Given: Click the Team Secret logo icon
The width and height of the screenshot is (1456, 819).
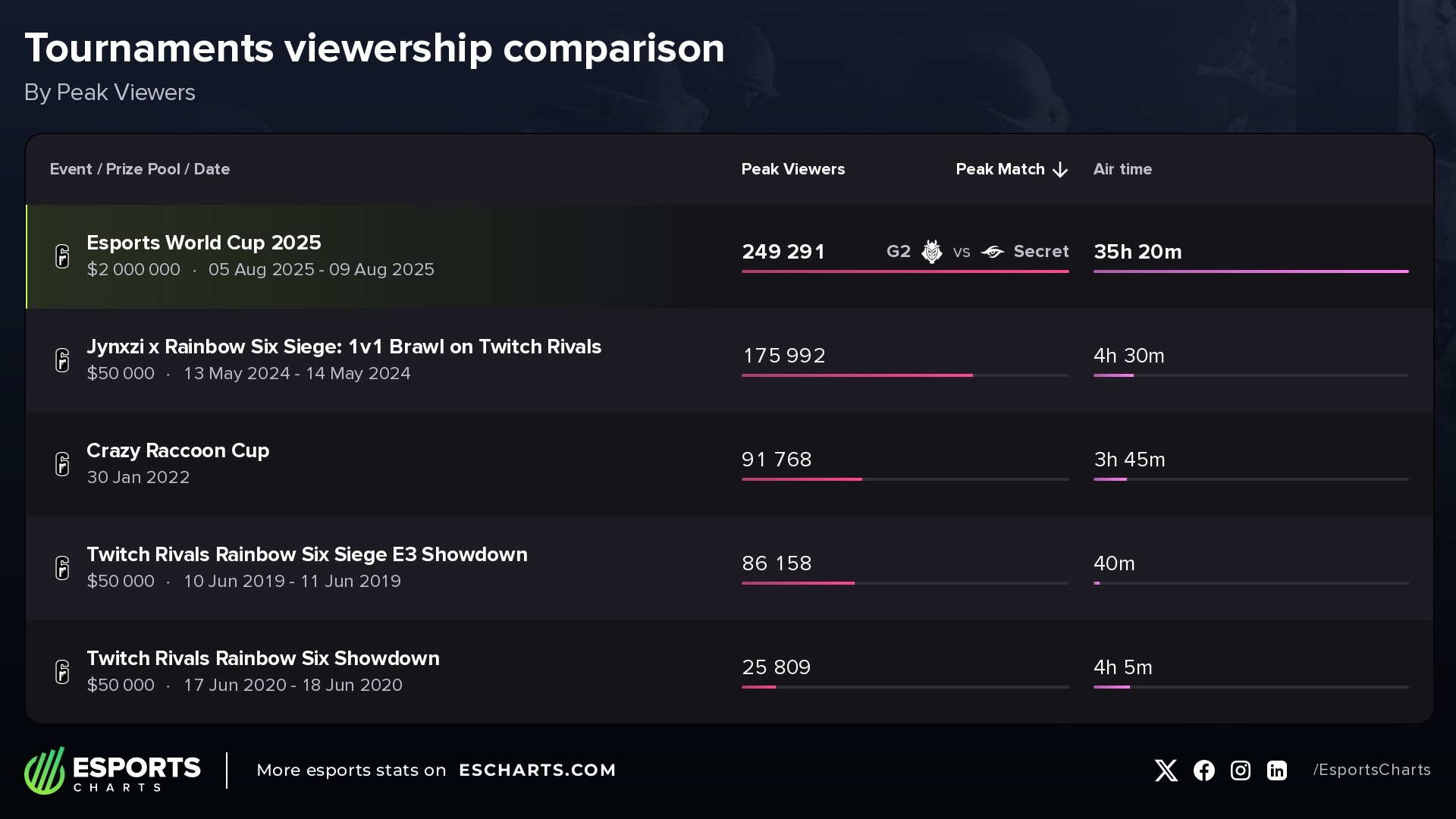Looking at the screenshot, I should 992,252.
